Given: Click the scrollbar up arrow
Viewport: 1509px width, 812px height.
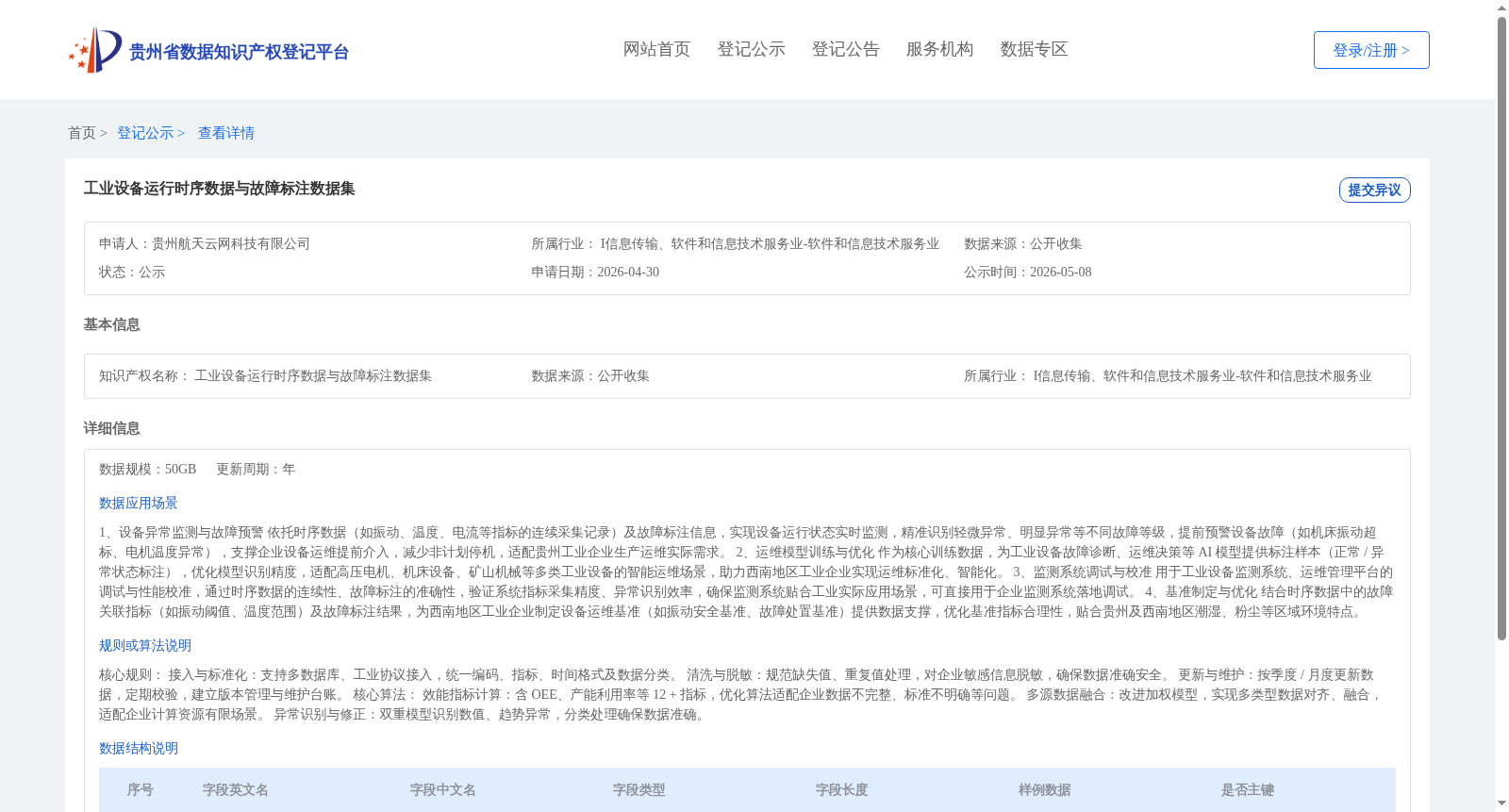Looking at the screenshot, I should point(1501,8).
